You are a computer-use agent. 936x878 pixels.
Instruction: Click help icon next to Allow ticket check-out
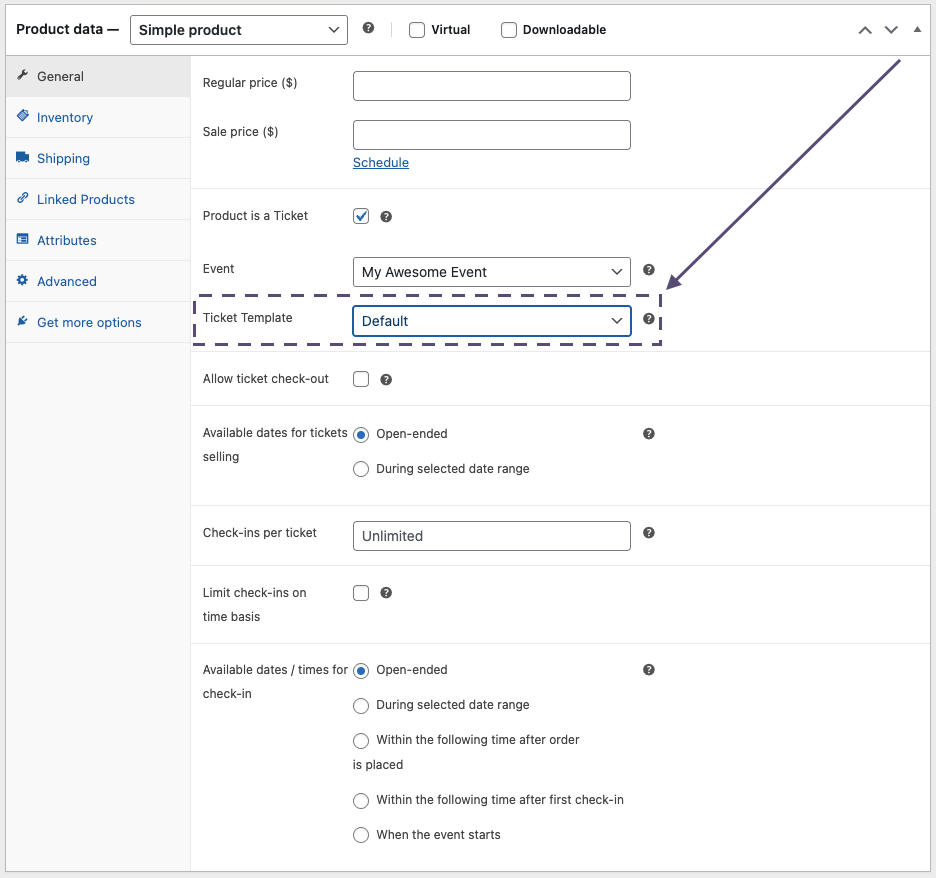click(386, 380)
